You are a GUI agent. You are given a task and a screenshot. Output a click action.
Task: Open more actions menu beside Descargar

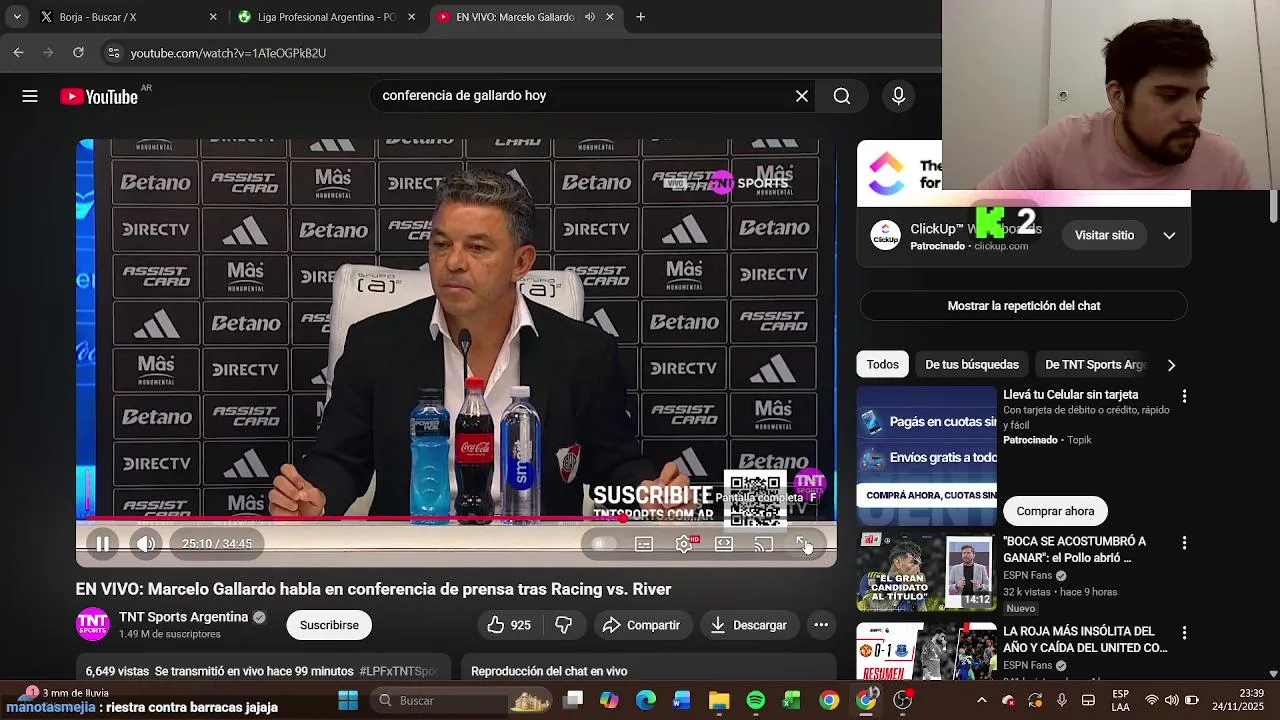[x=821, y=625]
